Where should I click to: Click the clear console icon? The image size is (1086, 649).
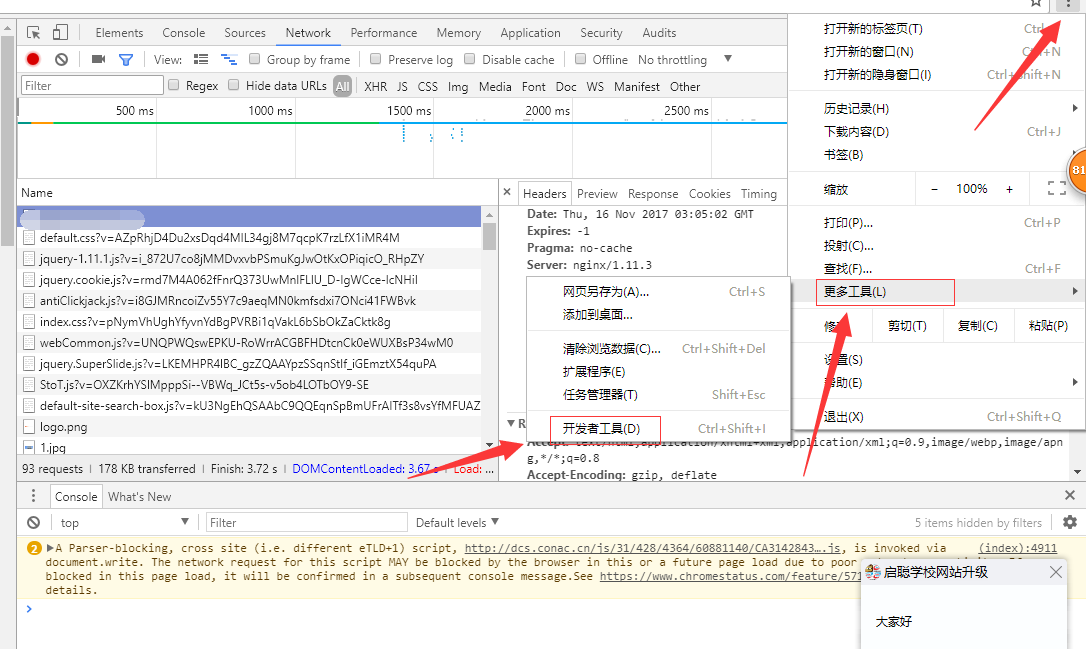[33, 522]
